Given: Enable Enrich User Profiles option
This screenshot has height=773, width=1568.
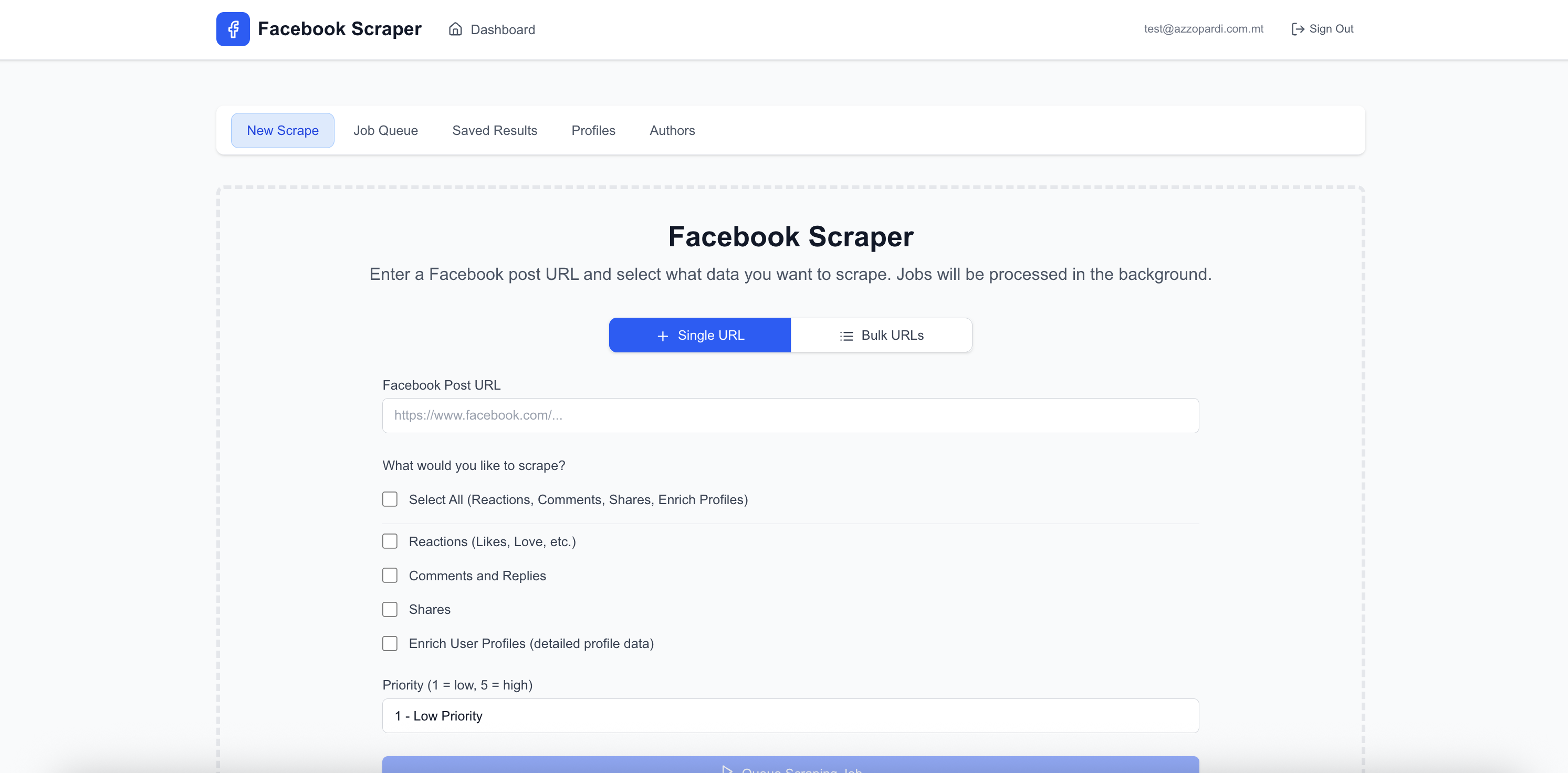Looking at the screenshot, I should pos(390,643).
